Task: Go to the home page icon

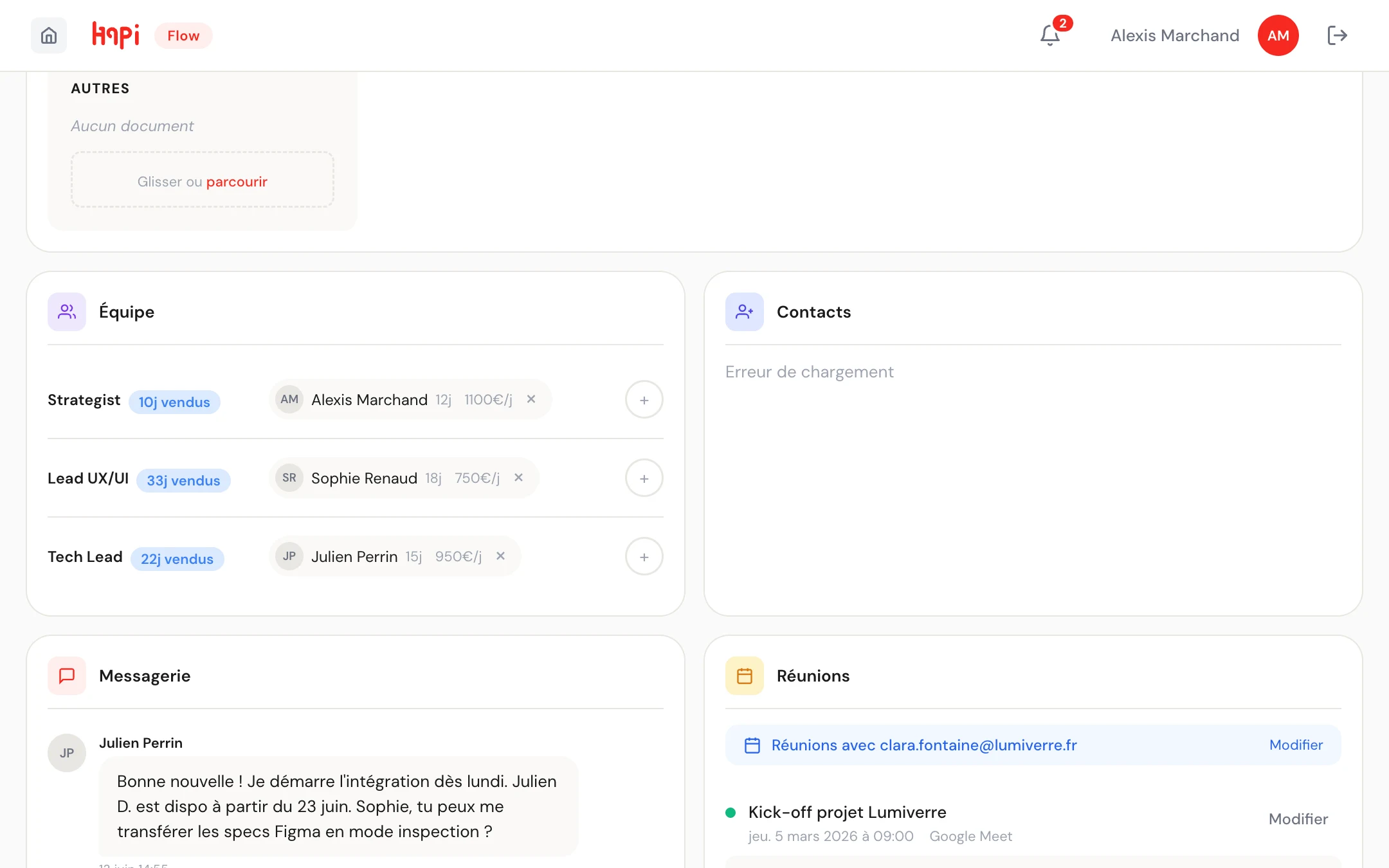Action: 49,35
